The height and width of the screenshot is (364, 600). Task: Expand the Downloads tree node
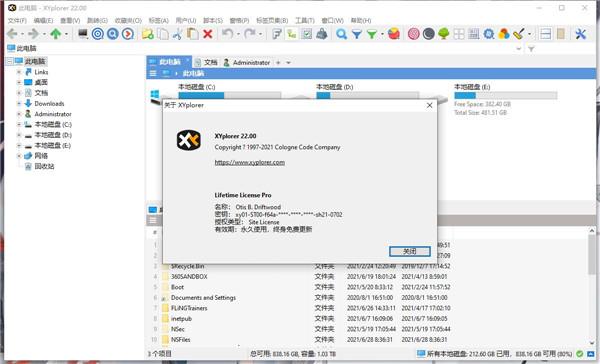(19, 103)
